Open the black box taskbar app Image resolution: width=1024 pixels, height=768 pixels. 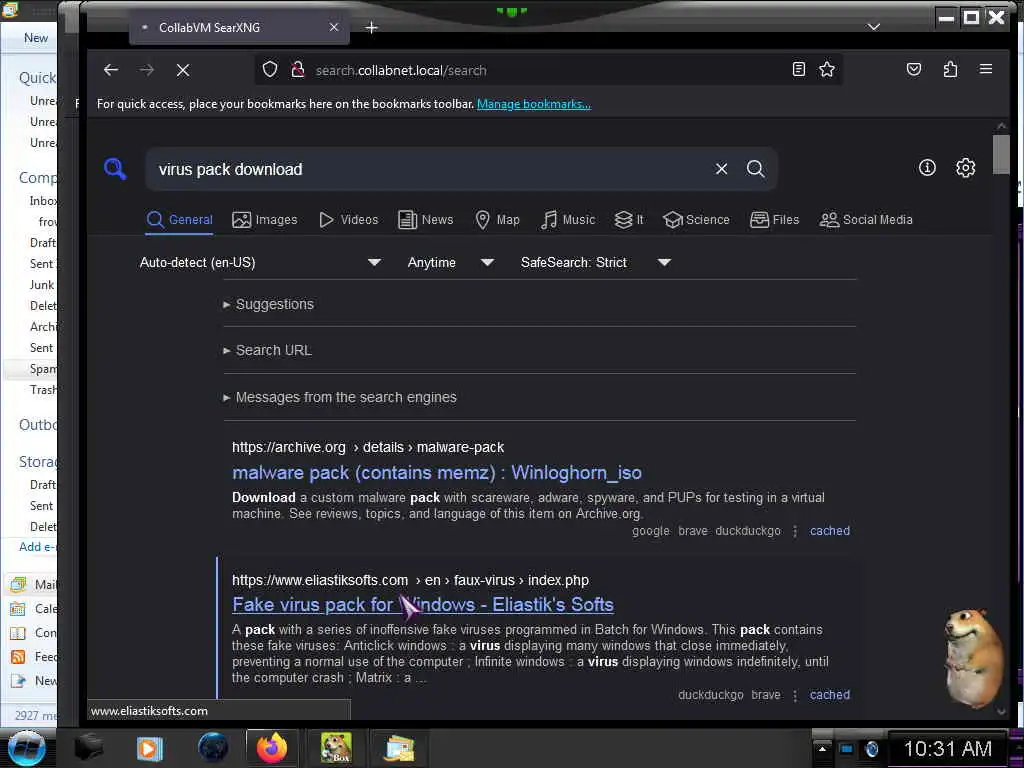click(89, 748)
